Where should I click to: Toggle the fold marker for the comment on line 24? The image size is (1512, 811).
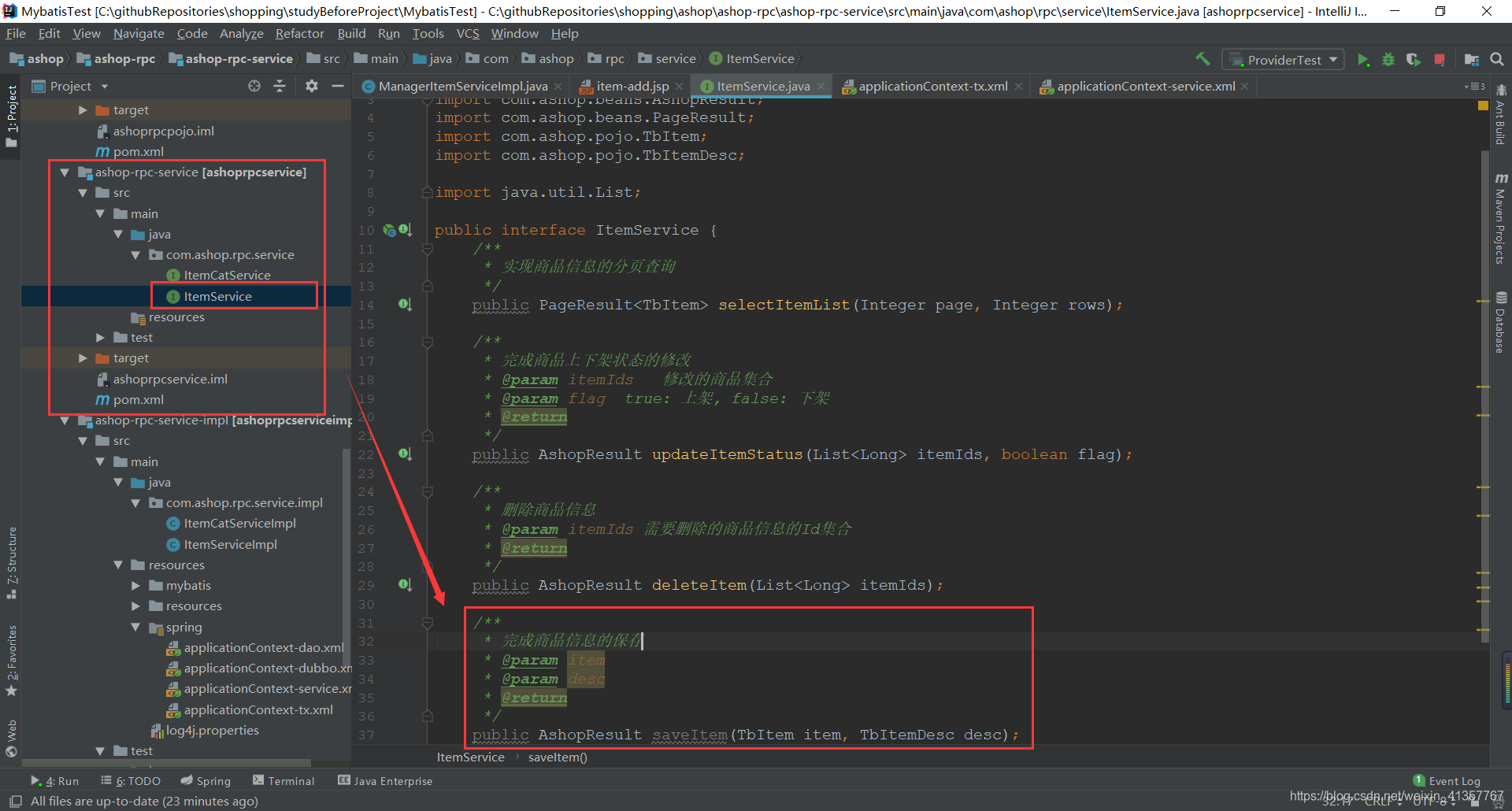tap(428, 491)
